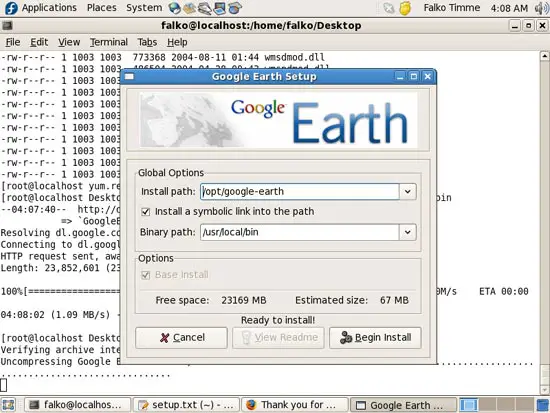Image resolution: width=550 pixels, height=413 pixels.
Task: Launch the web browser globe icon
Action: pos(174,8)
